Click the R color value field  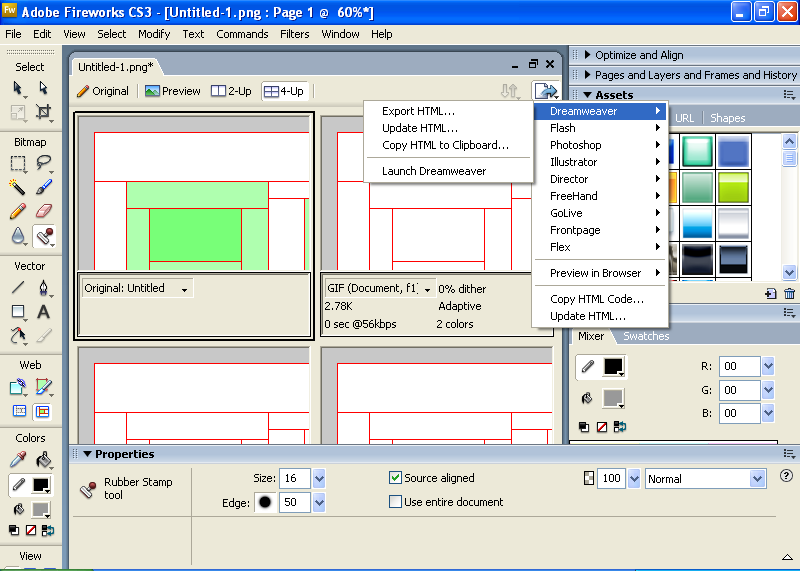click(x=739, y=366)
